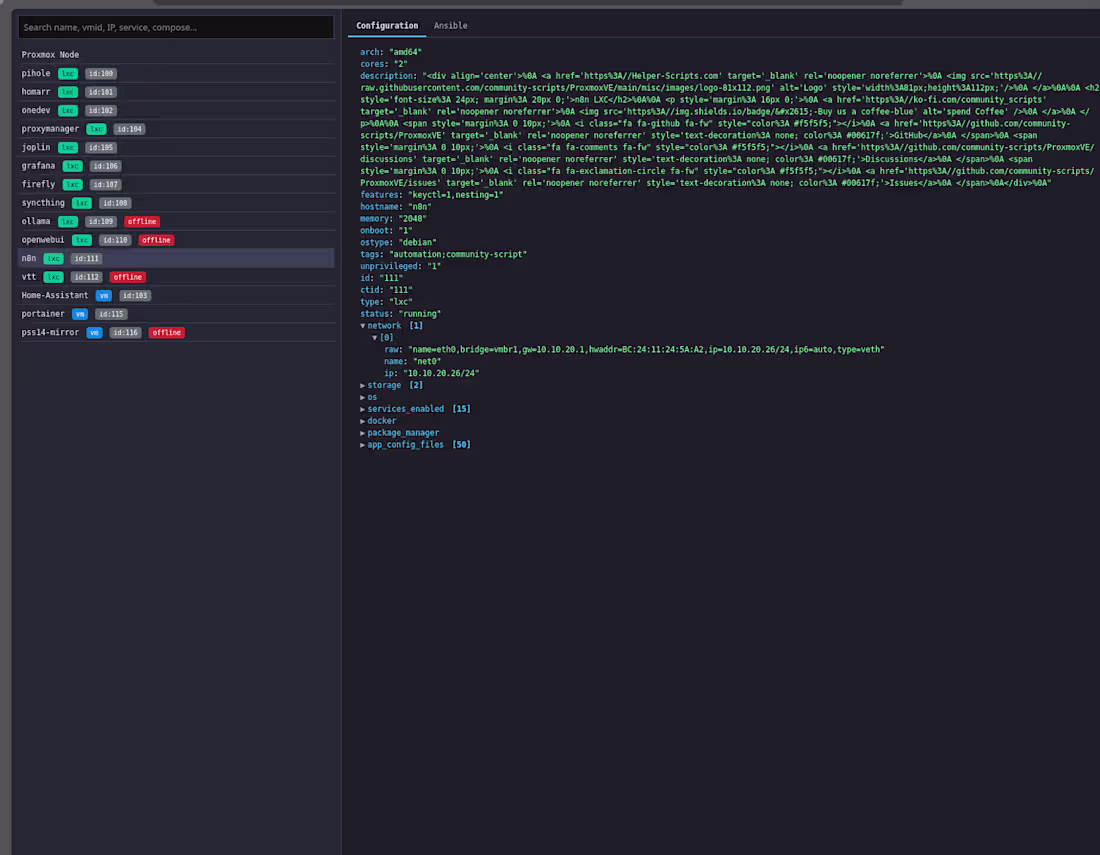The image size is (1100, 855).
Task: Select the Configuration tab
Action: (x=386, y=25)
